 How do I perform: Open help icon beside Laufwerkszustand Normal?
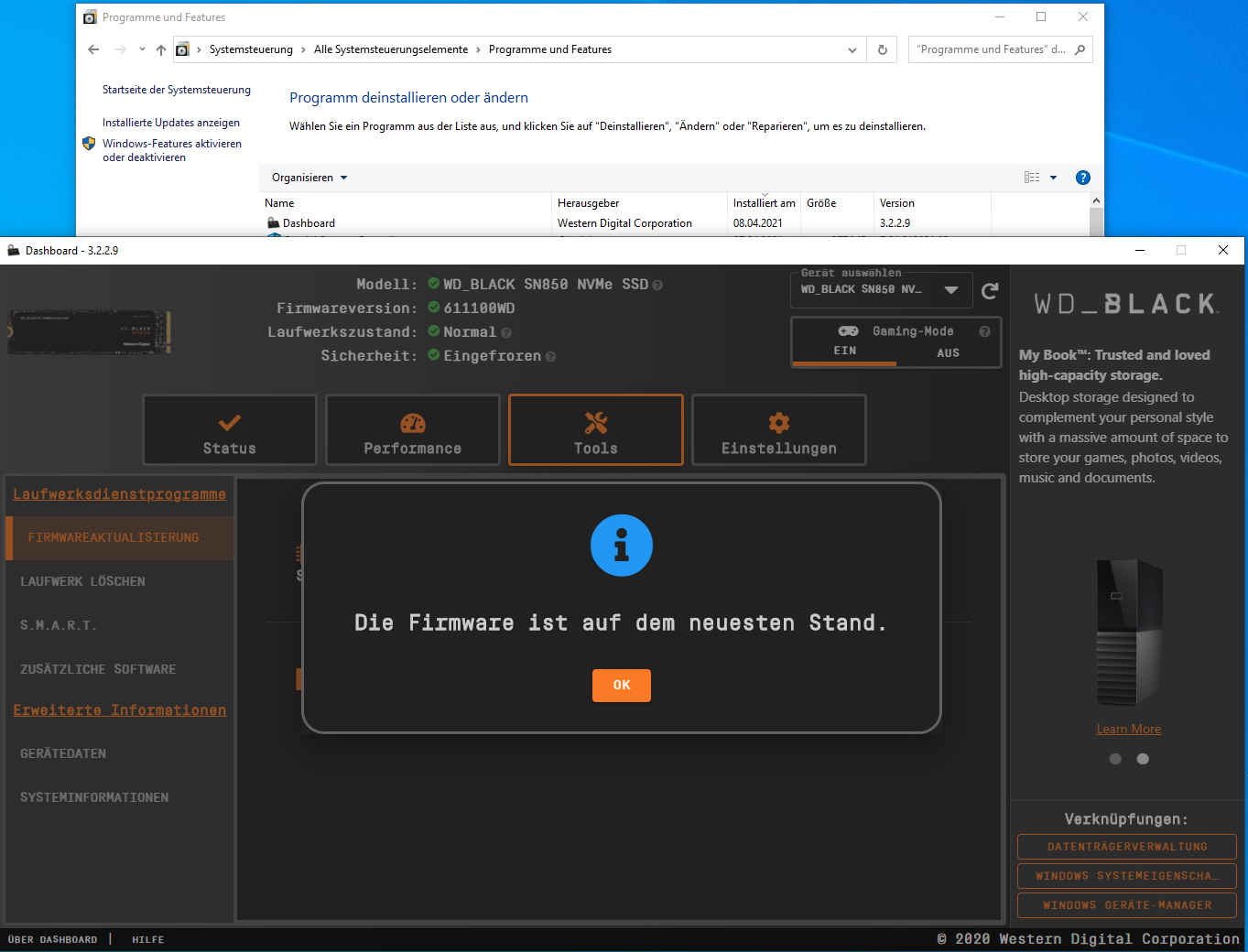[x=506, y=333]
